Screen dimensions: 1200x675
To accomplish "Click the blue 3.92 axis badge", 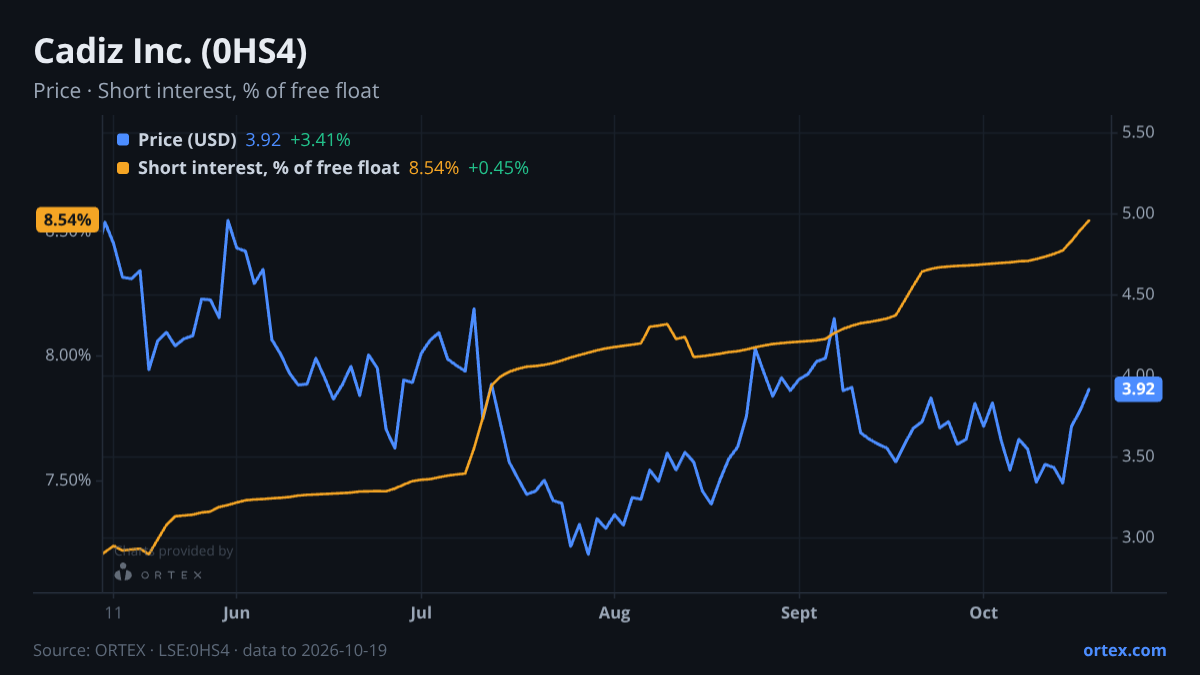I will pyautogui.click(x=1139, y=390).
